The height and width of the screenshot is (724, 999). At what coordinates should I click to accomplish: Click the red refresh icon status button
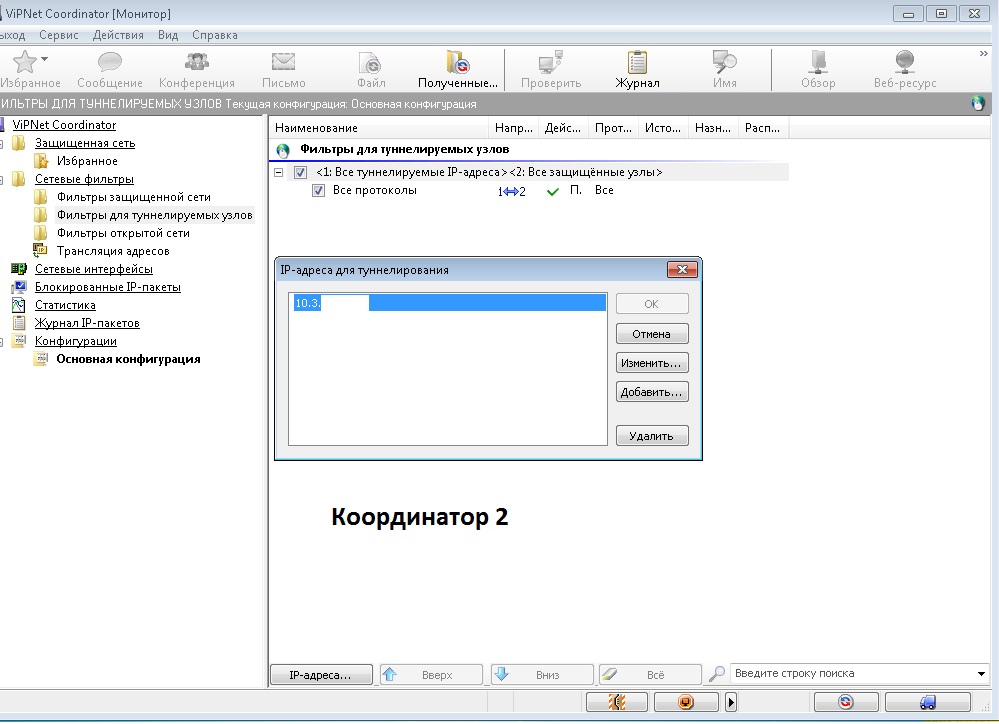(846, 702)
